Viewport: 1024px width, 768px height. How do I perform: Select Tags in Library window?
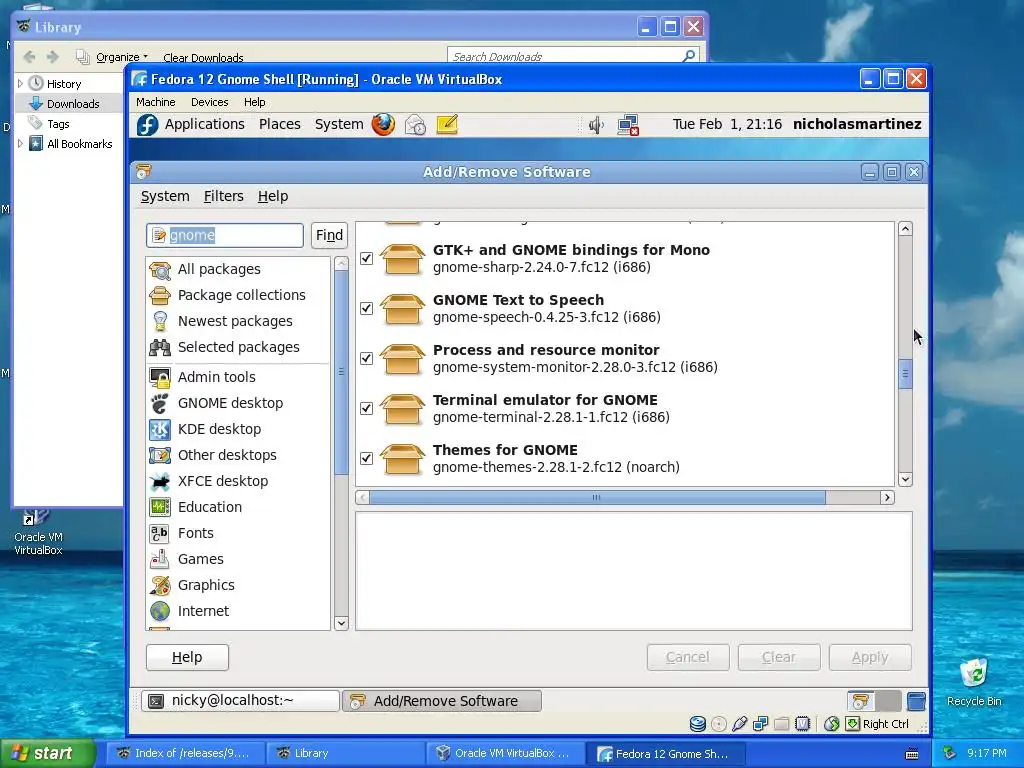(x=57, y=124)
